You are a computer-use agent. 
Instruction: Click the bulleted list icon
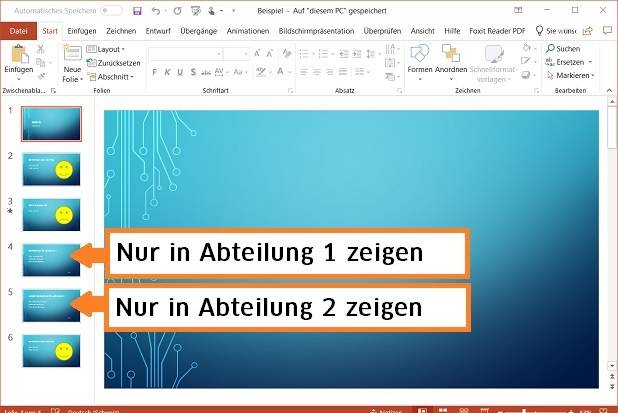point(304,54)
